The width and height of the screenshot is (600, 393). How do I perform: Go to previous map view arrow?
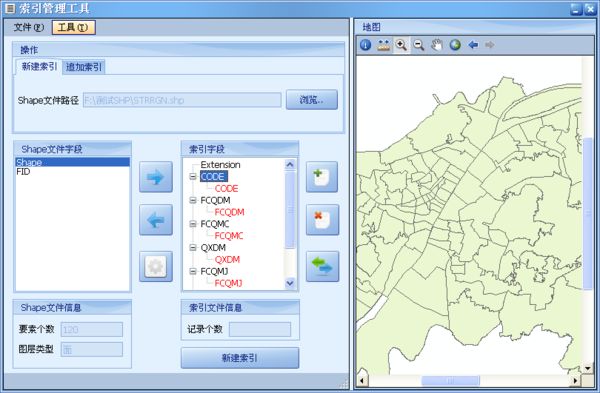473,45
